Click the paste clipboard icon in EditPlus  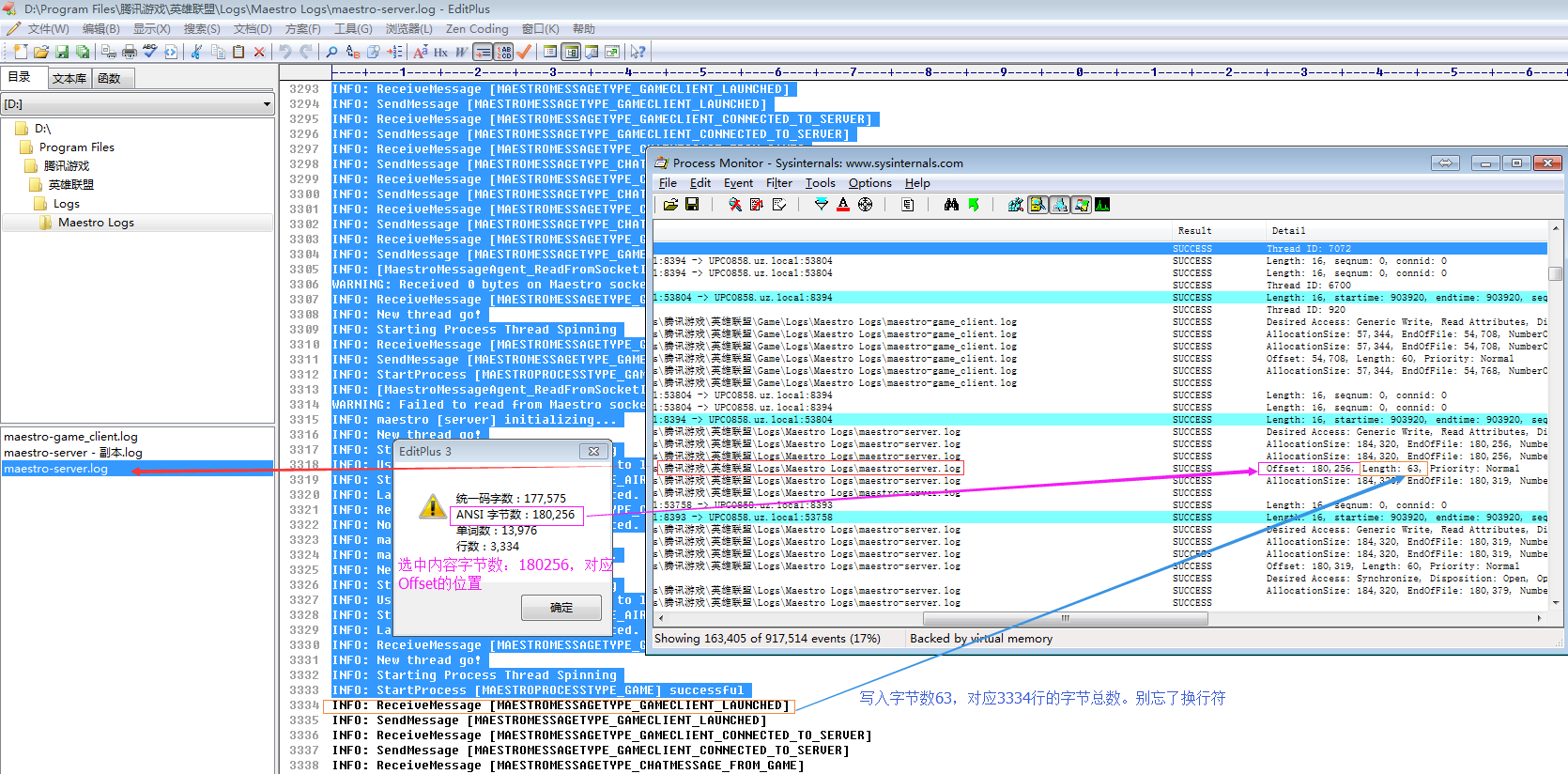[238, 52]
